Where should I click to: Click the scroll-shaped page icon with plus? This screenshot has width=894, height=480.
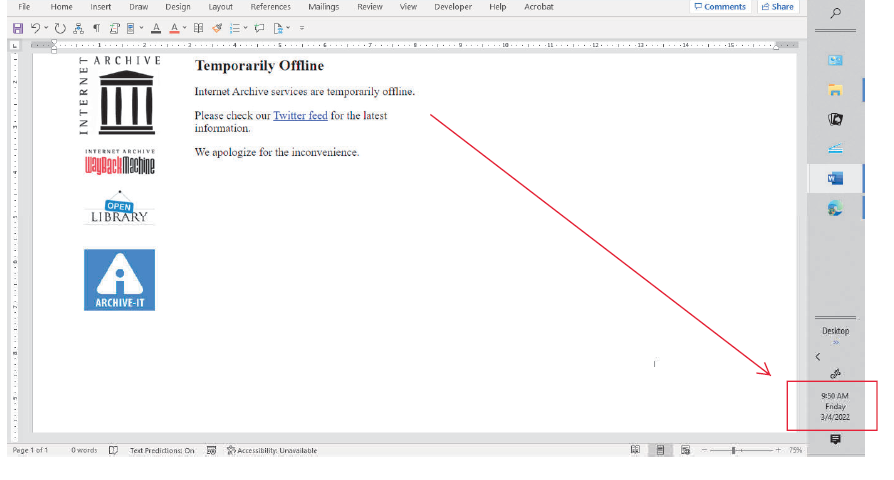pyautogui.click(x=114, y=28)
